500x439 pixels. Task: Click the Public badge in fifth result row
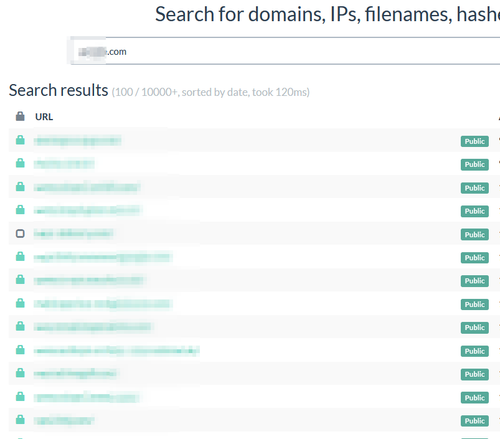(x=475, y=234)
